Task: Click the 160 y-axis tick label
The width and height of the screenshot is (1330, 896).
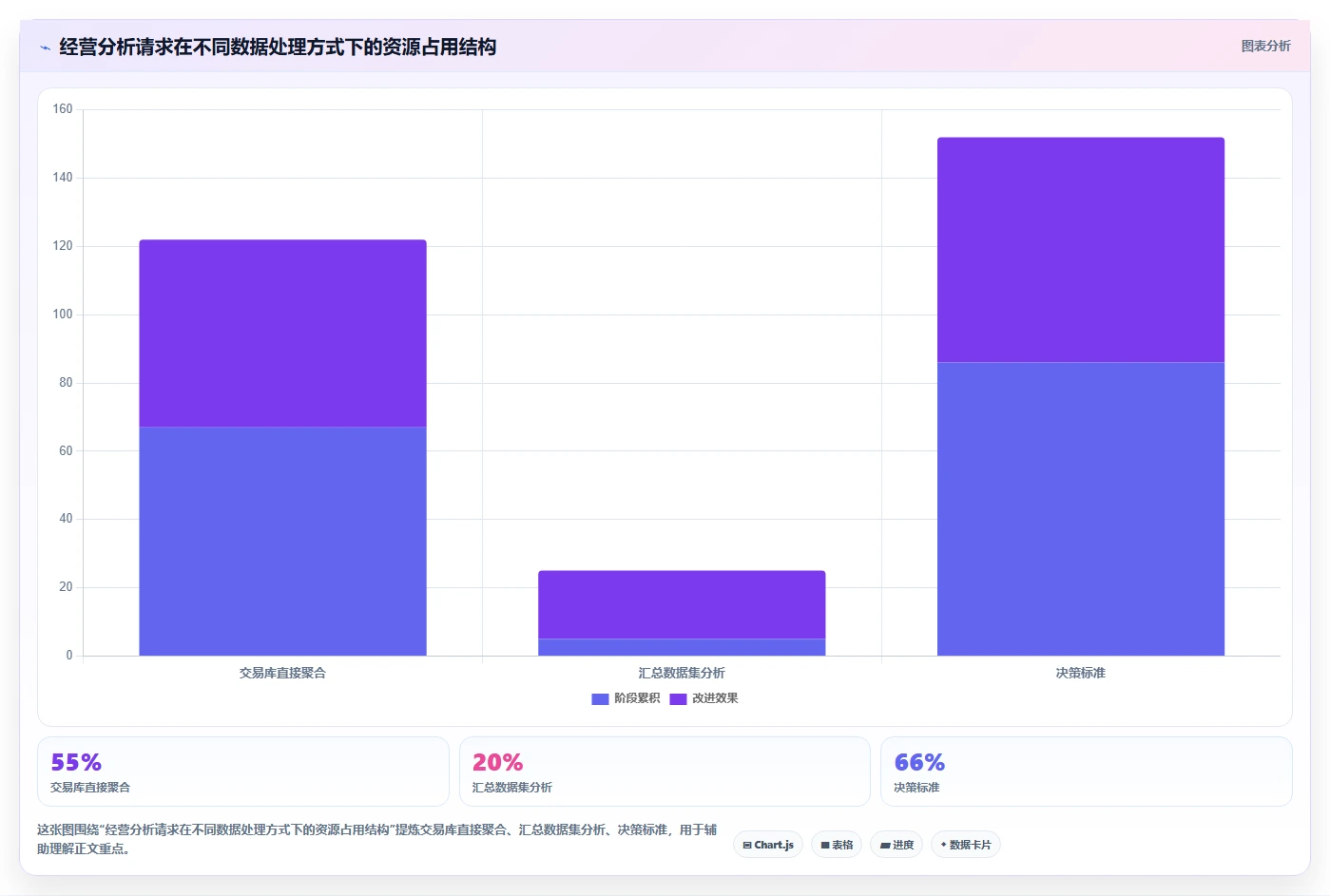Action: click(63, 109)
